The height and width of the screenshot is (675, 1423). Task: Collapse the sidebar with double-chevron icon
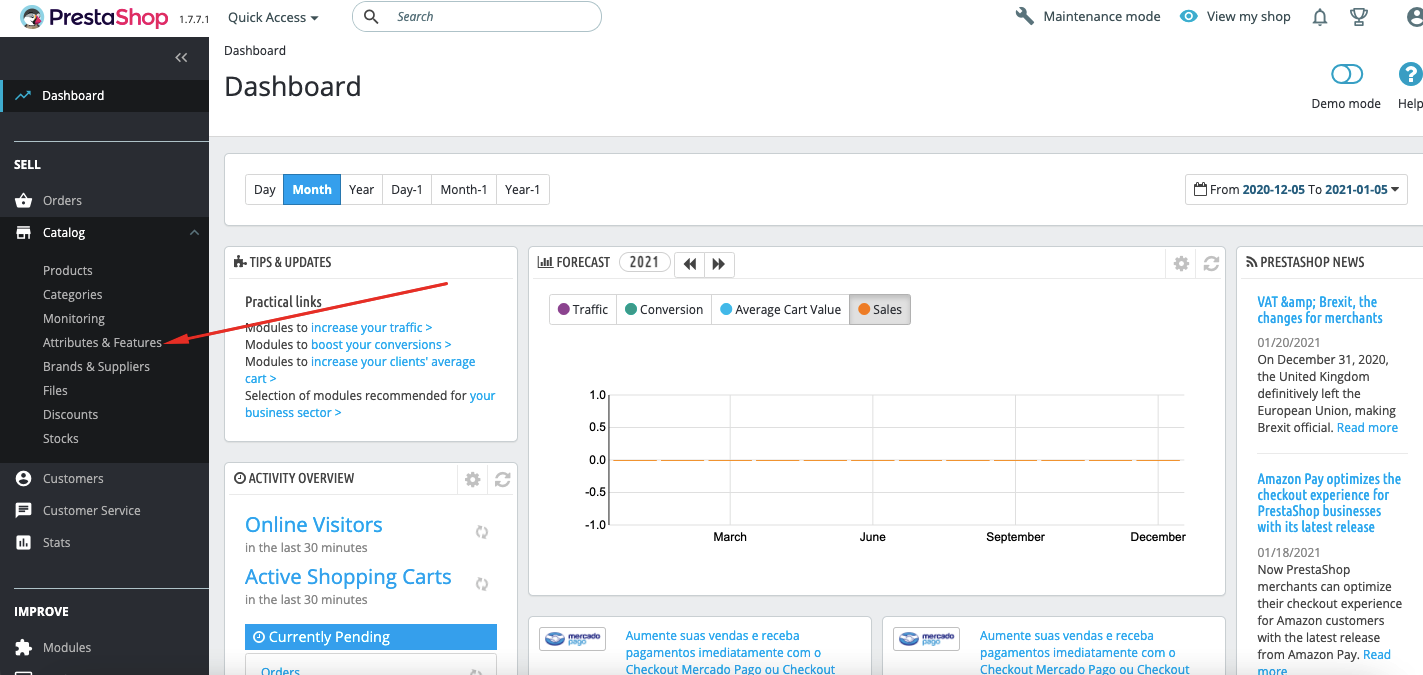coord(181,58)
